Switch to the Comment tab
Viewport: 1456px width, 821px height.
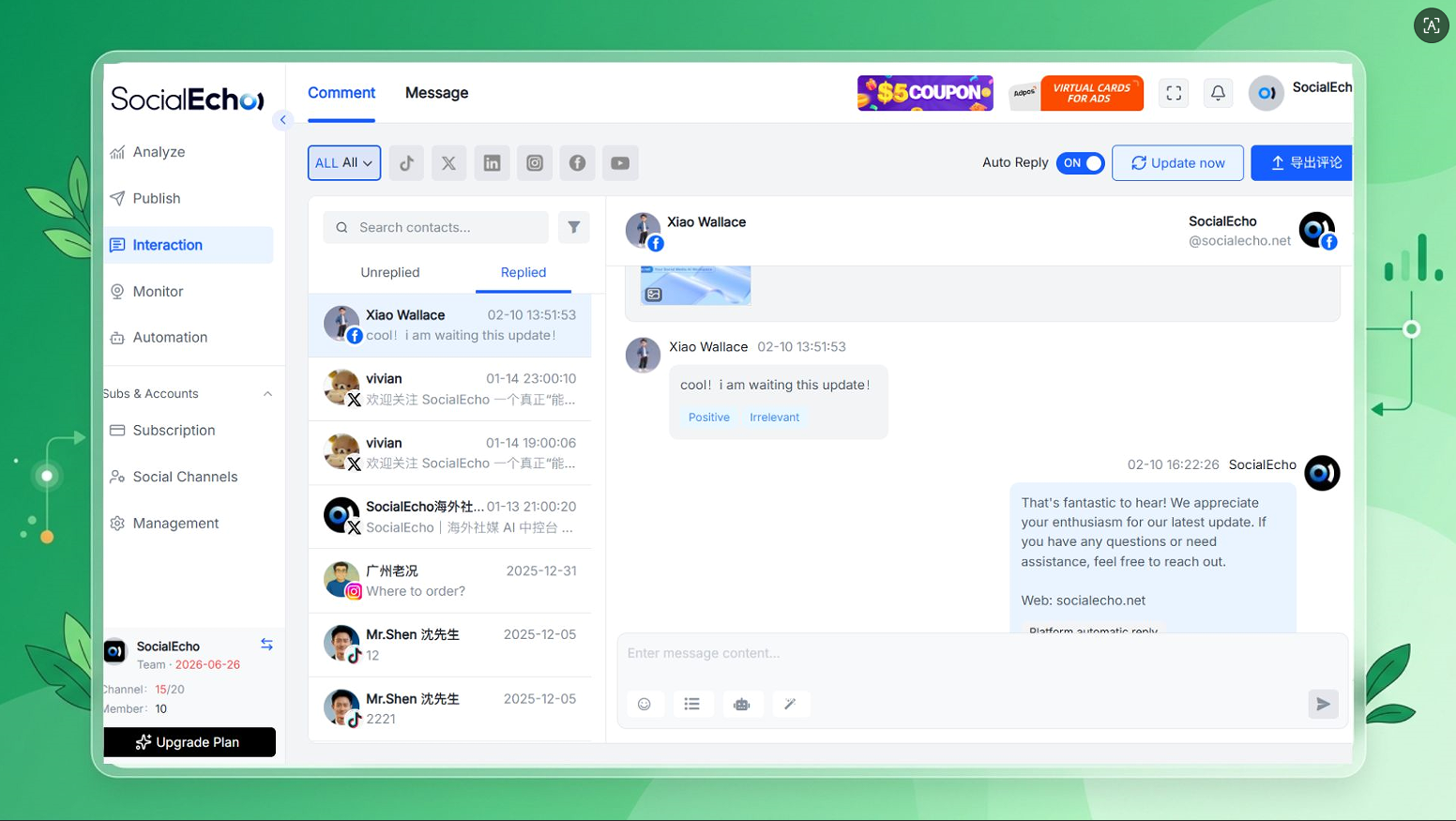point(341,93)
